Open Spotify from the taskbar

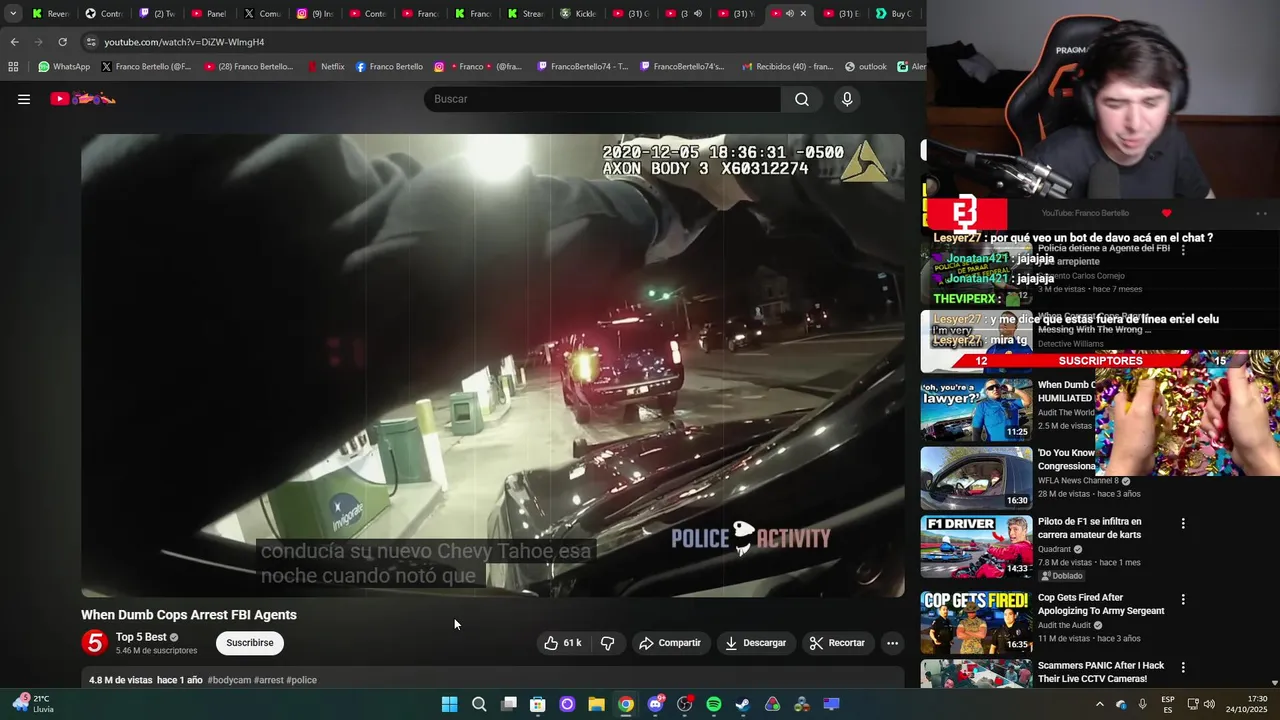click(713, 704)
